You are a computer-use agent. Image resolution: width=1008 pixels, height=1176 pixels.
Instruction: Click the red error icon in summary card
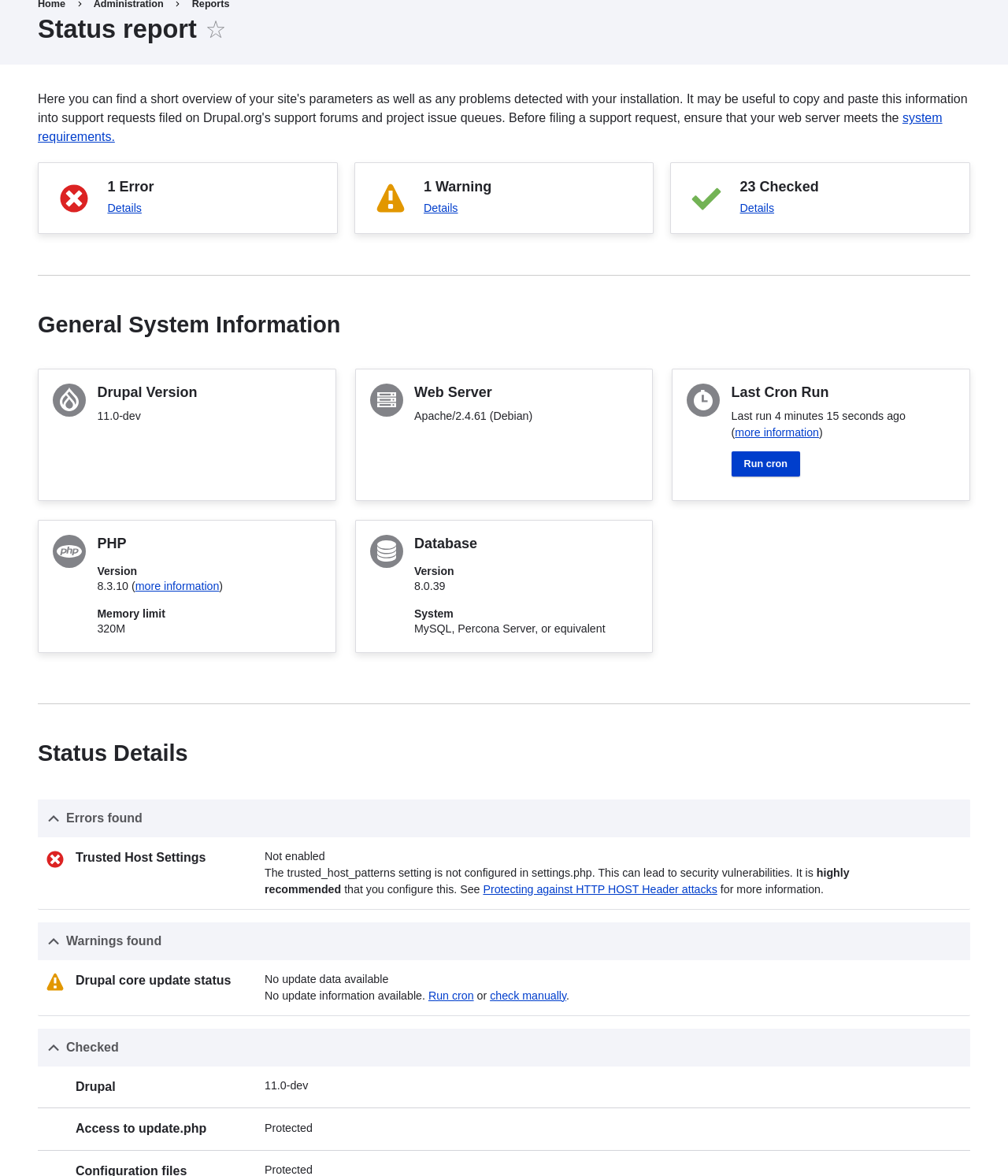pyautogui.click(x=74, y=198)
